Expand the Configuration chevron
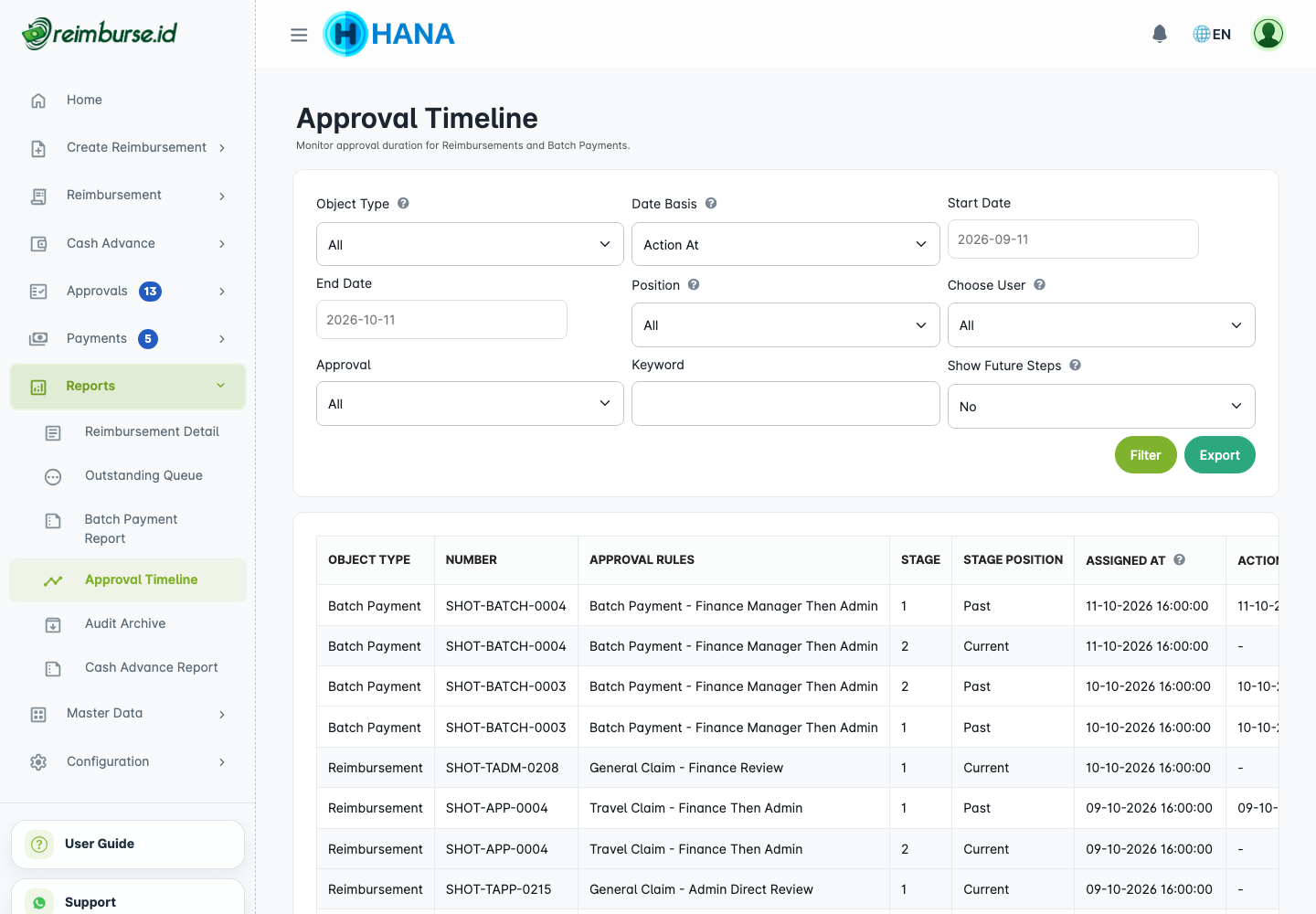The height and width of the screenshot is (914, 1316). point(222,762)
